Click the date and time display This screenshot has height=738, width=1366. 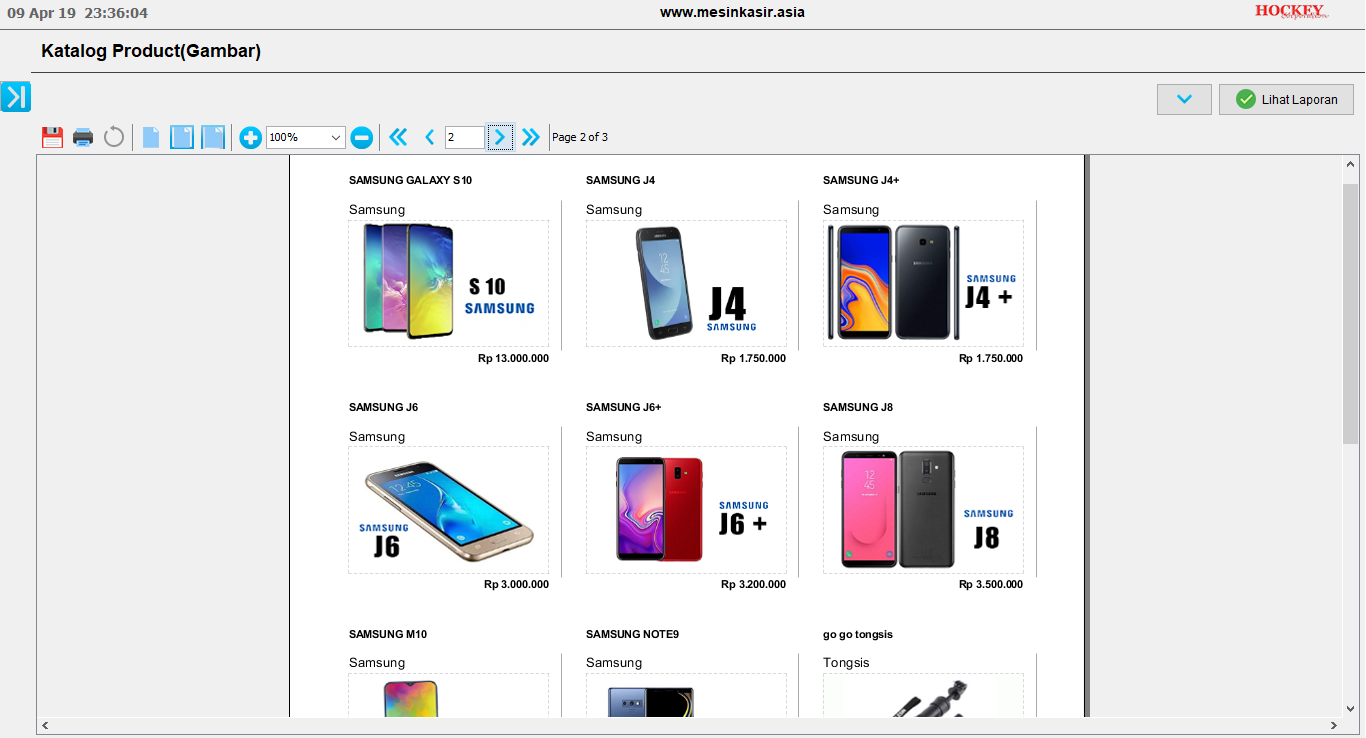(77, 13)
